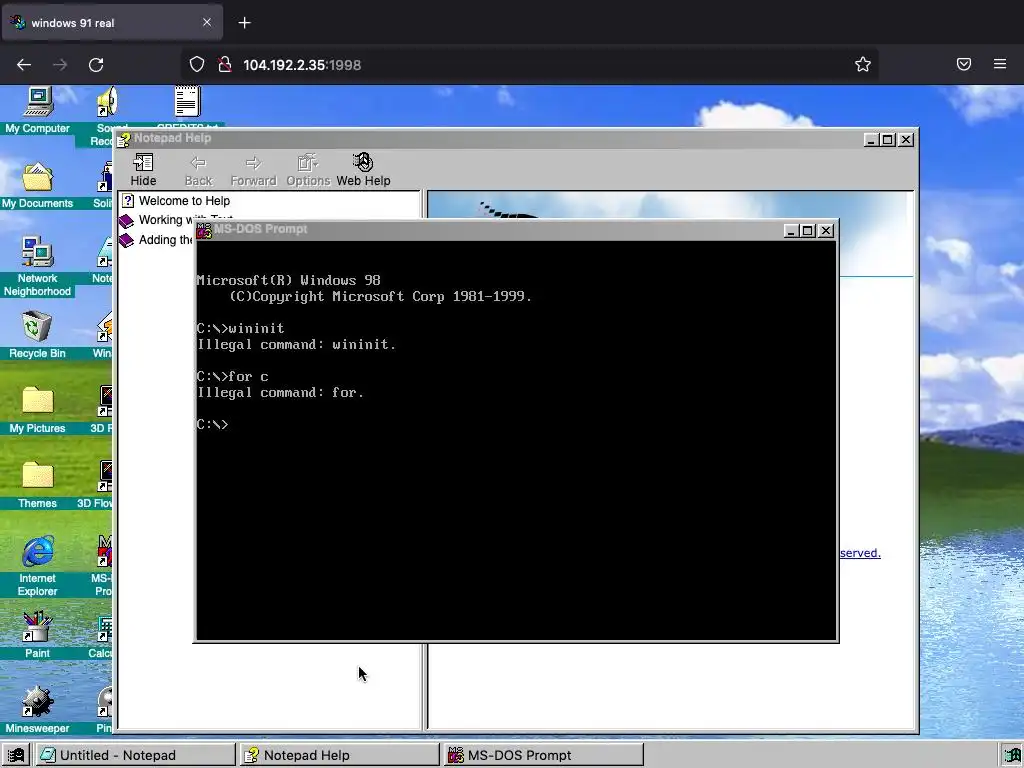Viewport: 1024px width, 768px height.
Task: Click the Back button in Notepad Help
Action: point(199,170)
